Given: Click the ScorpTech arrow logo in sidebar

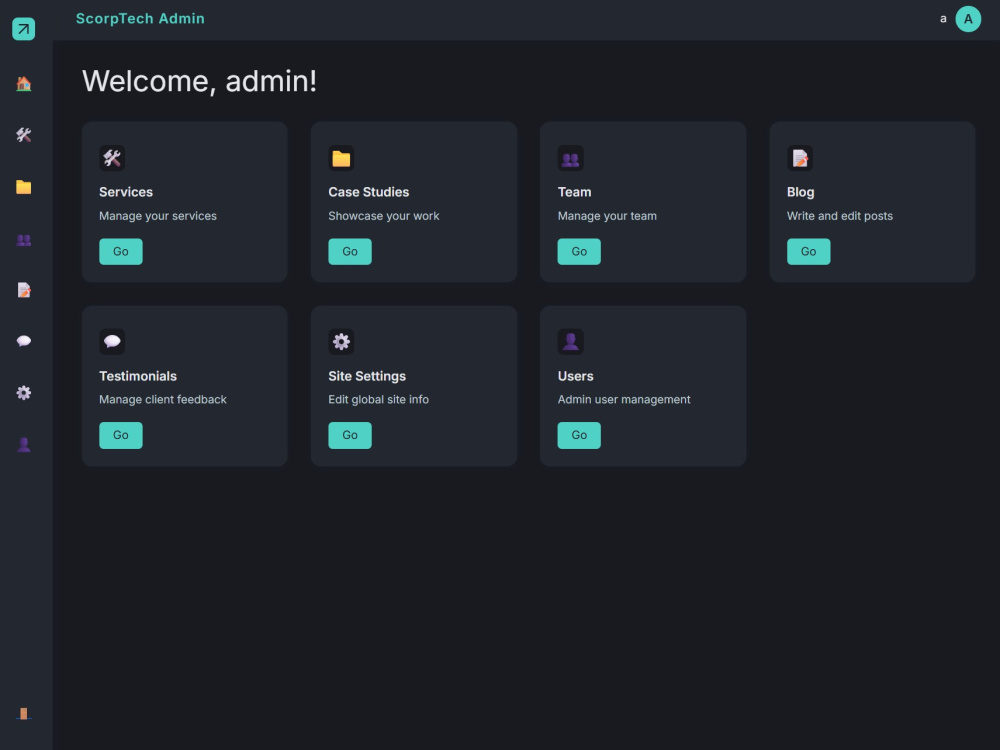Looking at the screenshot, I should [x=24, y=29].
